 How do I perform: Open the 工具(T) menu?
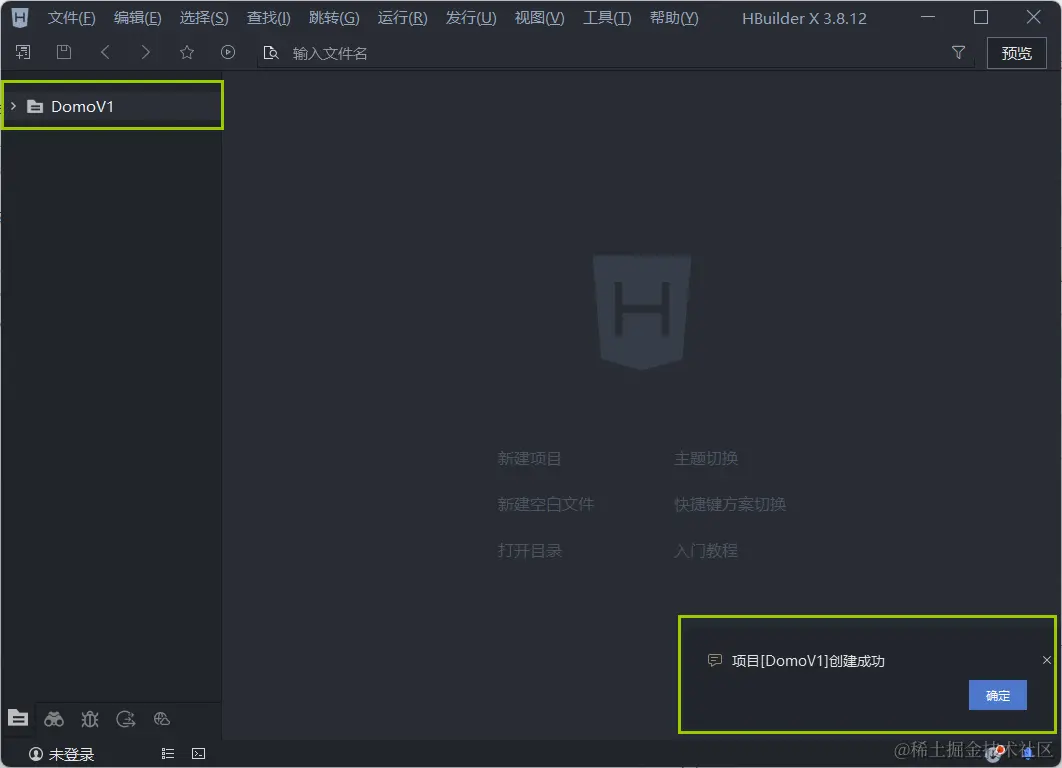(607, 18)
